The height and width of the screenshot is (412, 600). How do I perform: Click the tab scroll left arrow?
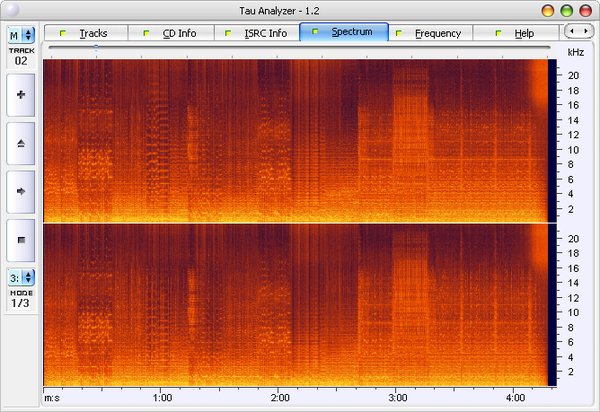pos(572,31)
